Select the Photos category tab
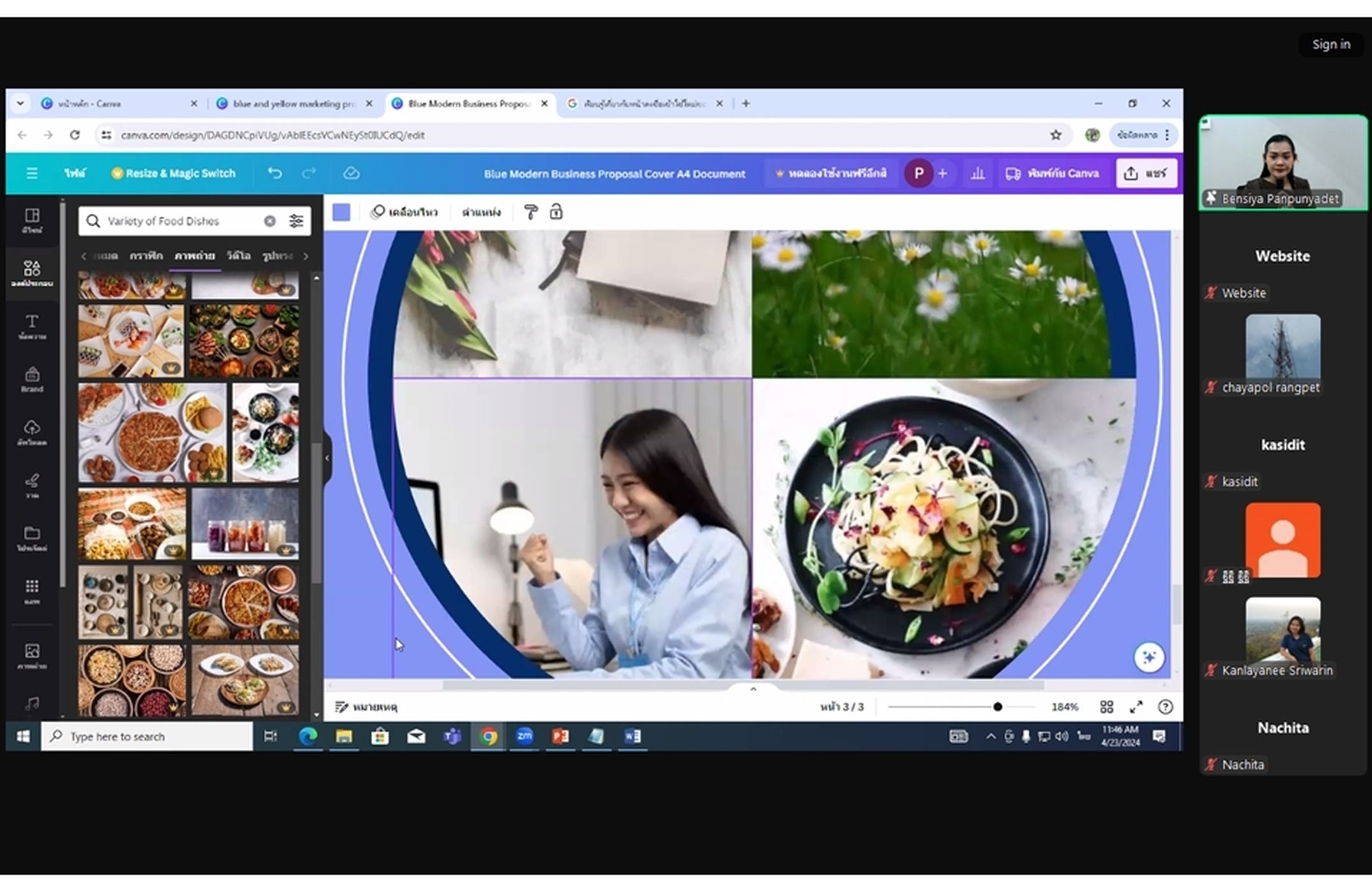Image resolution: width=1372 pixels, height=892 pixels. point(194,256)
